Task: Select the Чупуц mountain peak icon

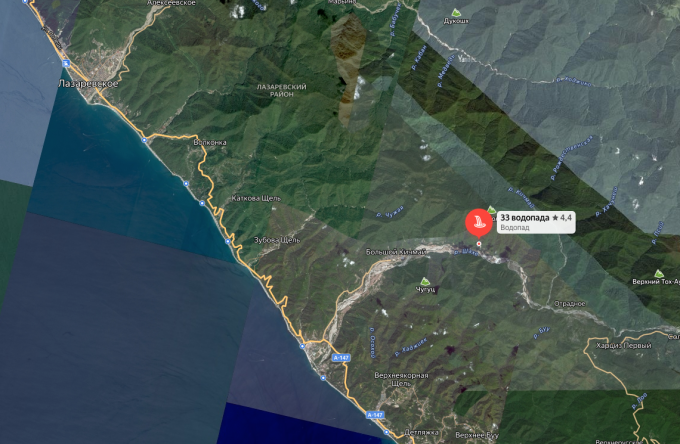Action: (425, 281)
